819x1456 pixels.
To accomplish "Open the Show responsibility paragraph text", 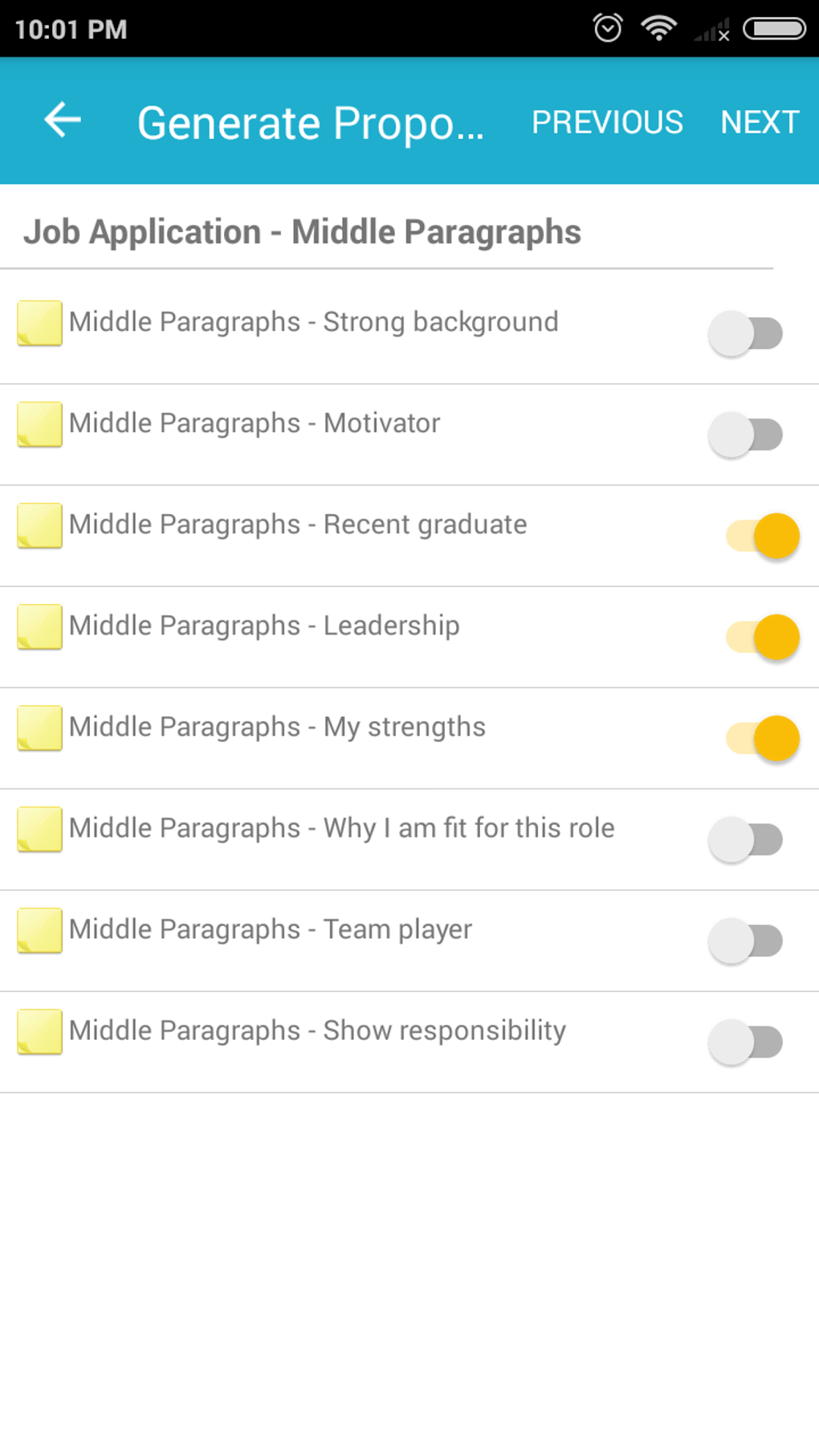I will 317,1030.
